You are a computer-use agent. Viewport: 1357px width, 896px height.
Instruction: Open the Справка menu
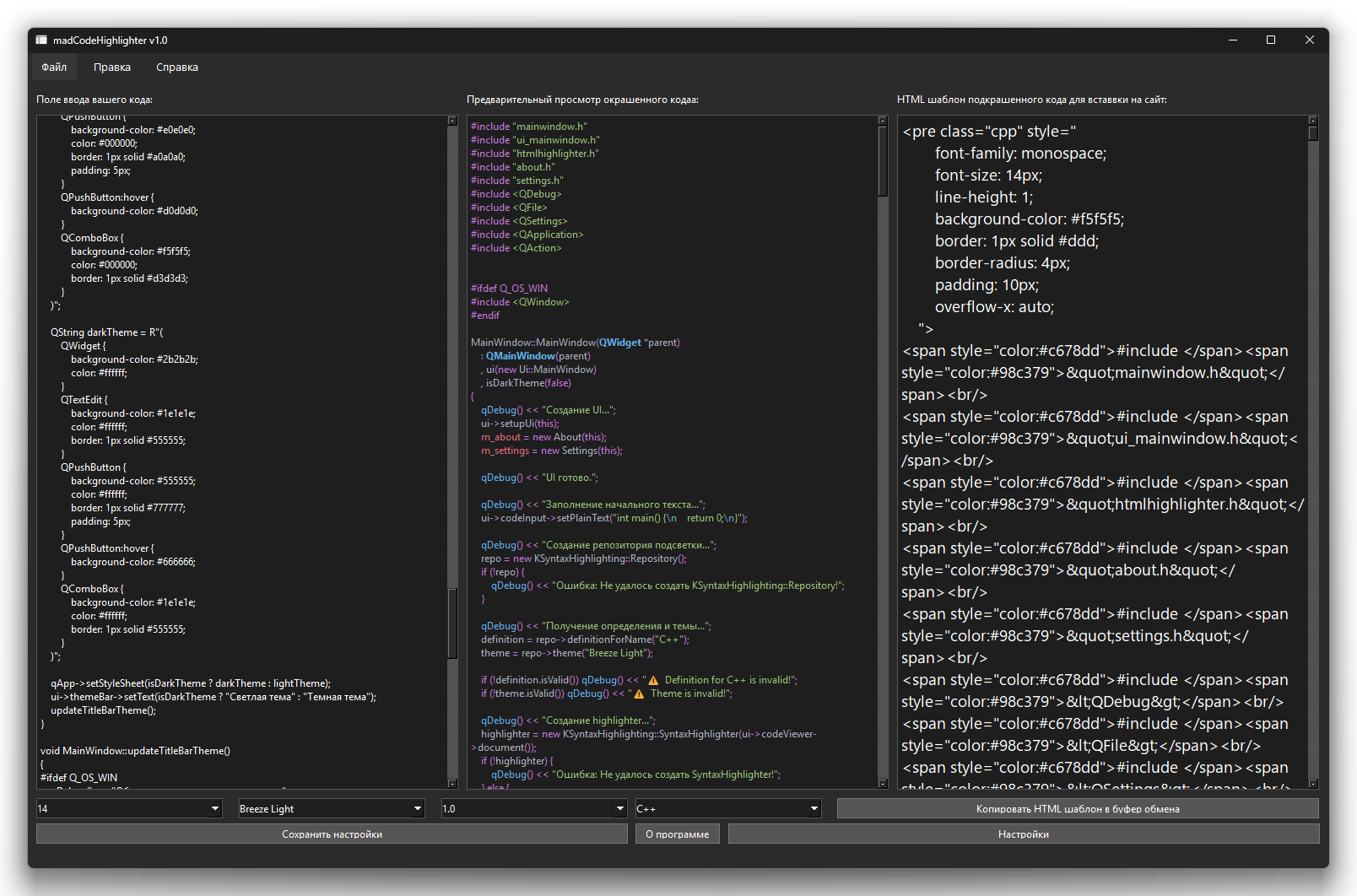click(x=177, y=67)
